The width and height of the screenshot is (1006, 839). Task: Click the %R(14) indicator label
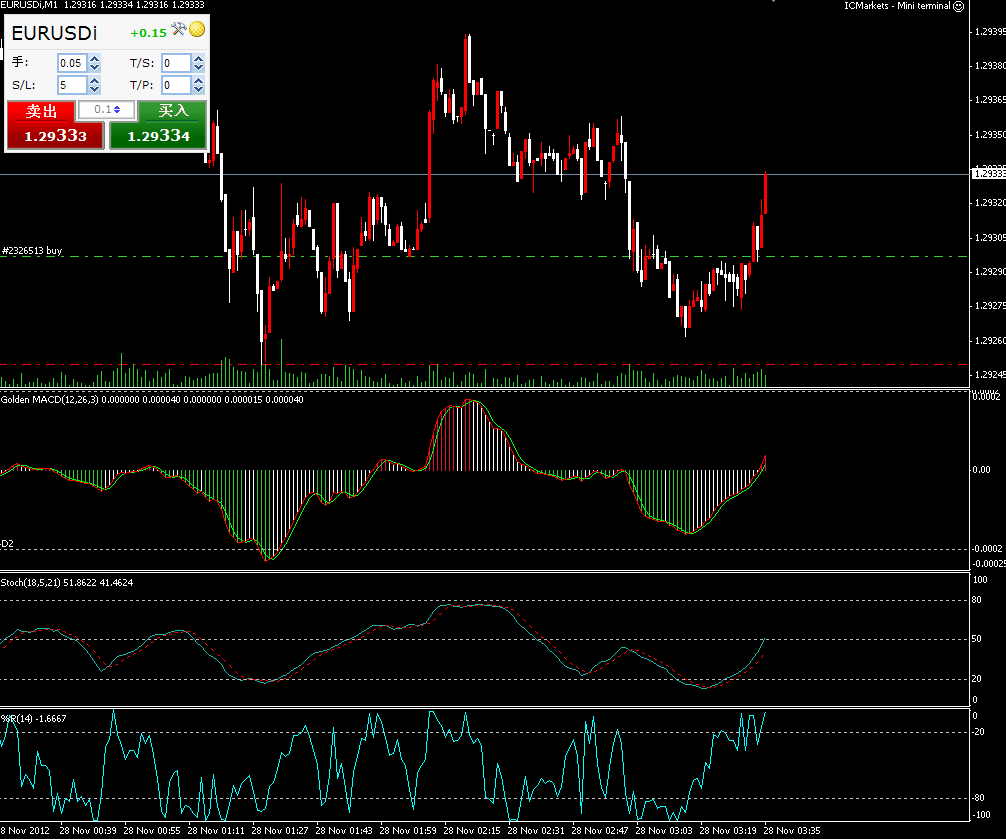17,718
